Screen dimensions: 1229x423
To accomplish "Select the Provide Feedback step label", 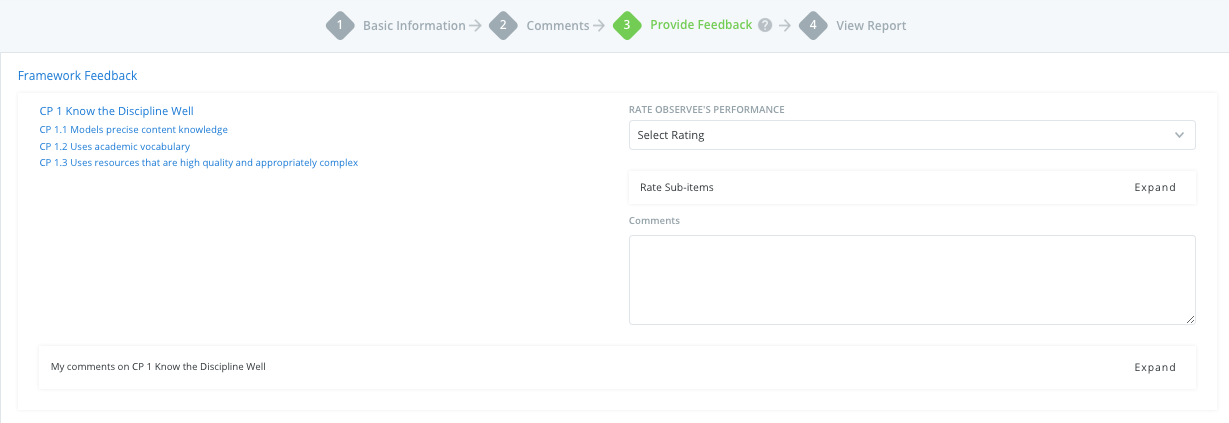I will click(x=701, y=25).
